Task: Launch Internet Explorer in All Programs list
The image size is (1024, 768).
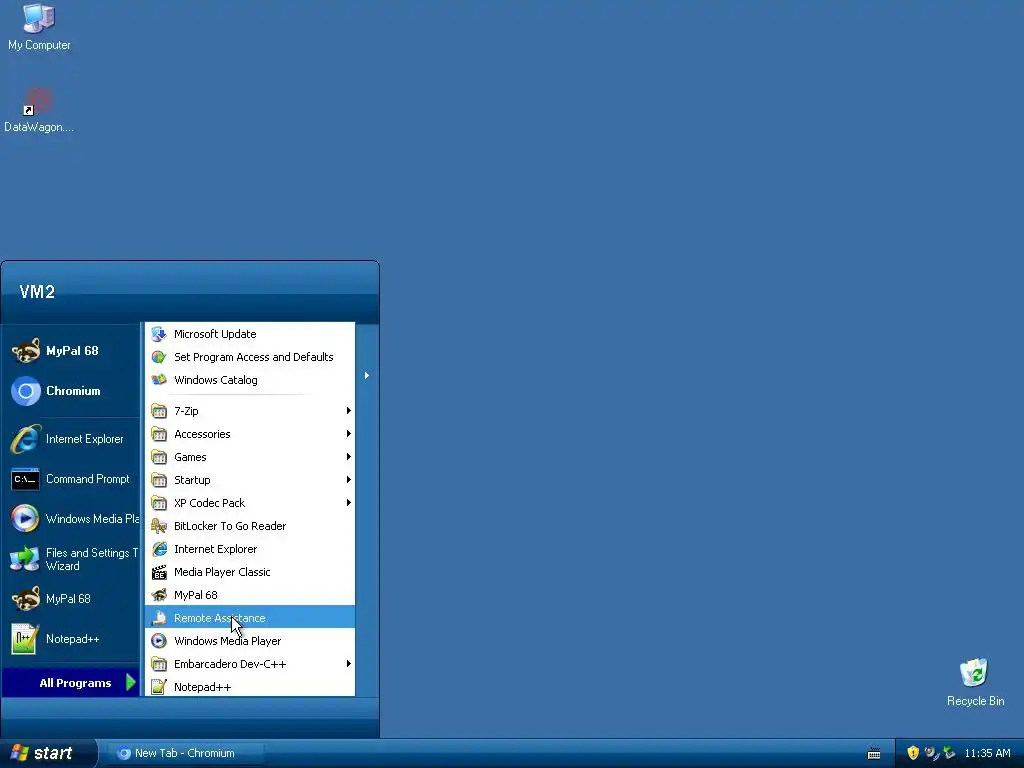Action: 249,549
